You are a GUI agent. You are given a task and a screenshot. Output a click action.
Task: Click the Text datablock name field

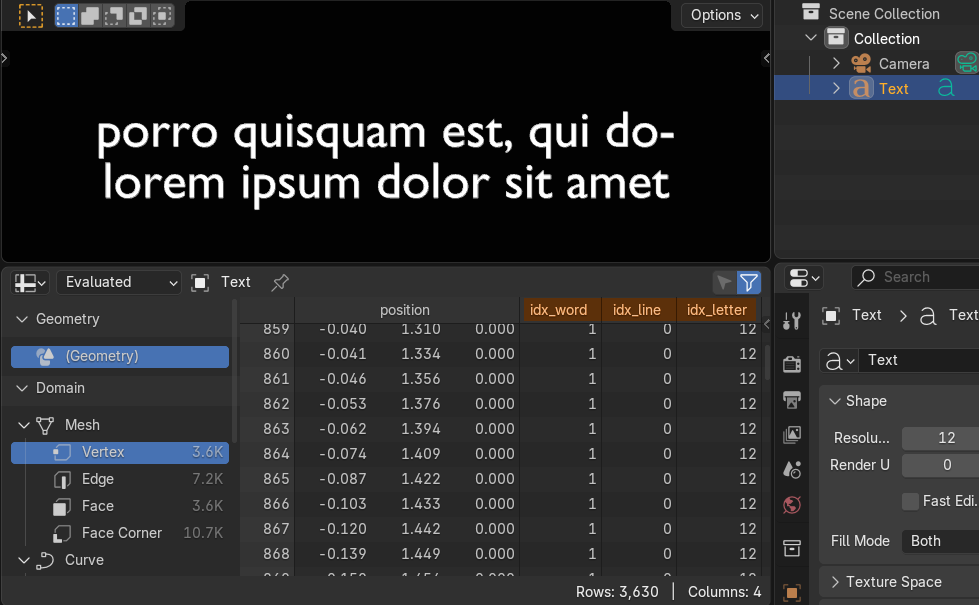919,360
